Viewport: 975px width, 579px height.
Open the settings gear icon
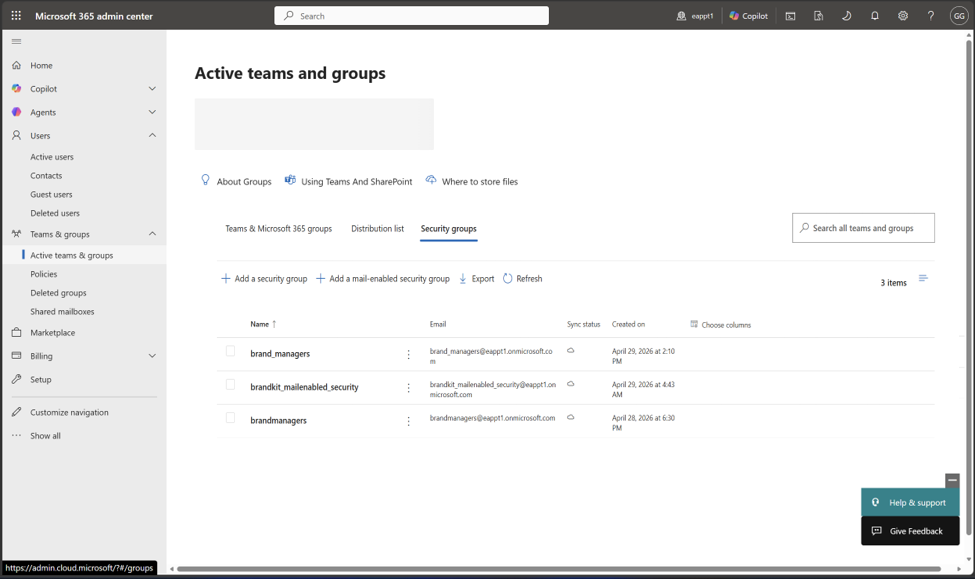point(903,16)
